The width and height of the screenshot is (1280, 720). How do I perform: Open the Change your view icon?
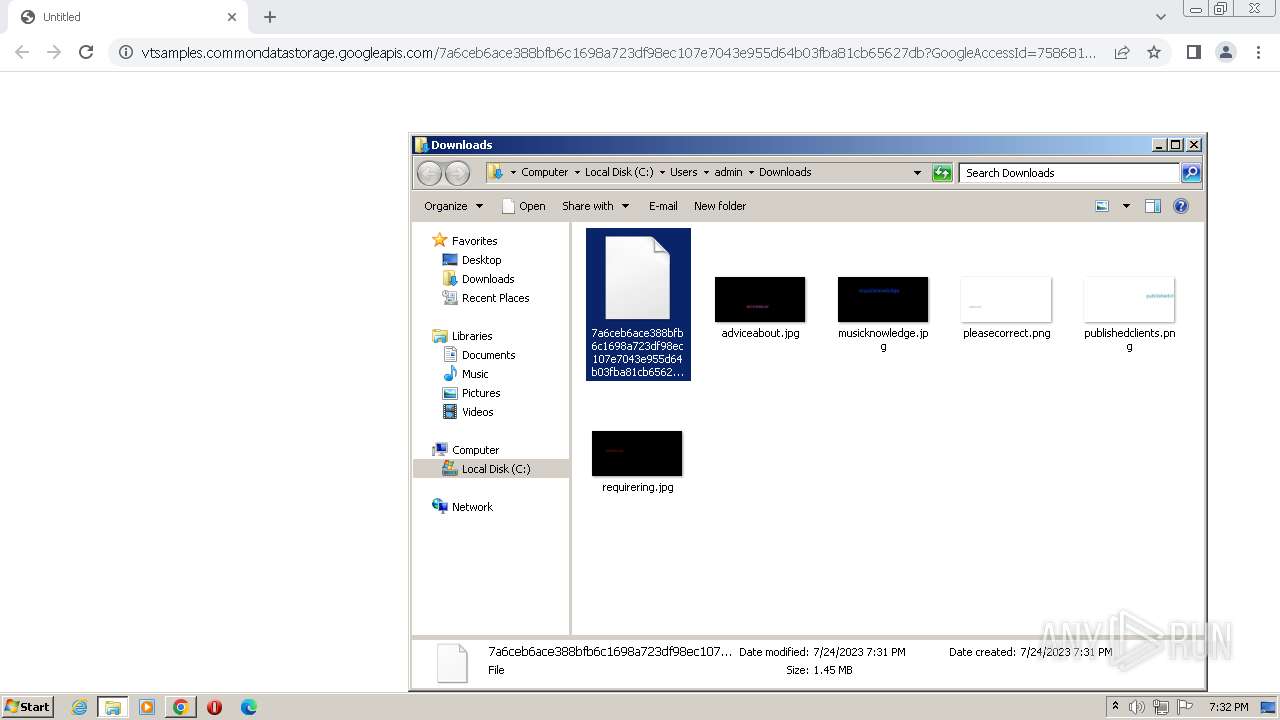coord(1102,206)
